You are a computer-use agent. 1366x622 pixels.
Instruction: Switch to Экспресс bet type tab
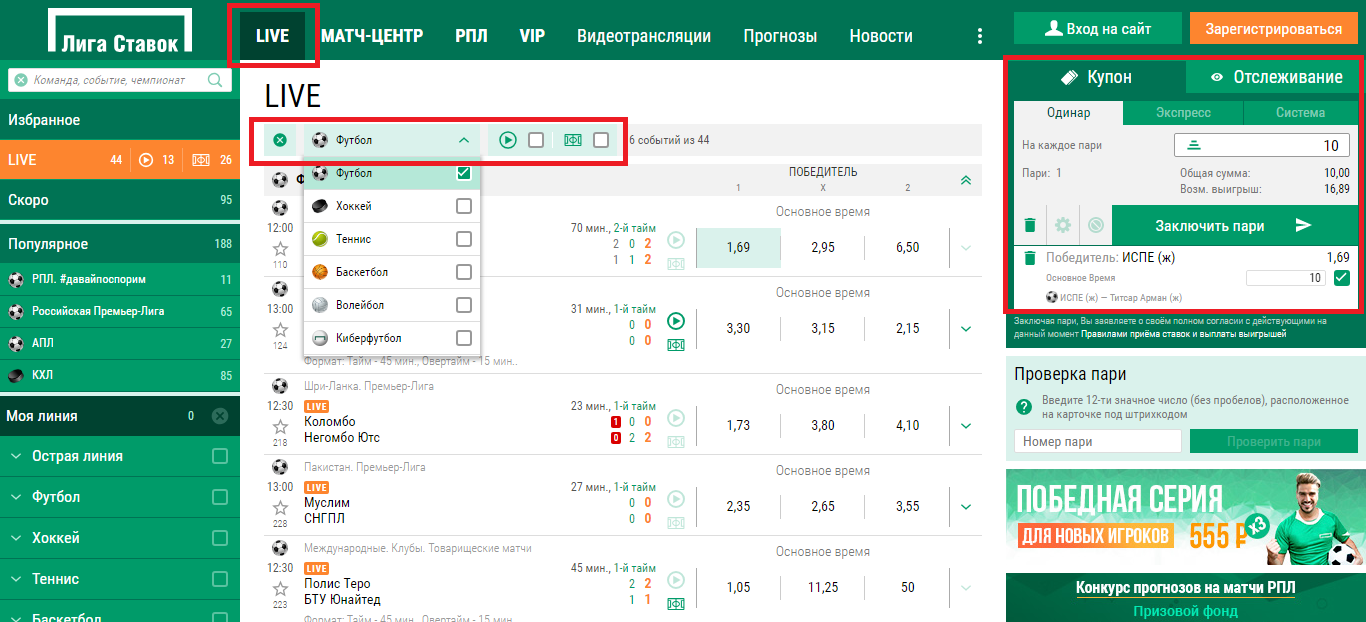coord(1183,113)
